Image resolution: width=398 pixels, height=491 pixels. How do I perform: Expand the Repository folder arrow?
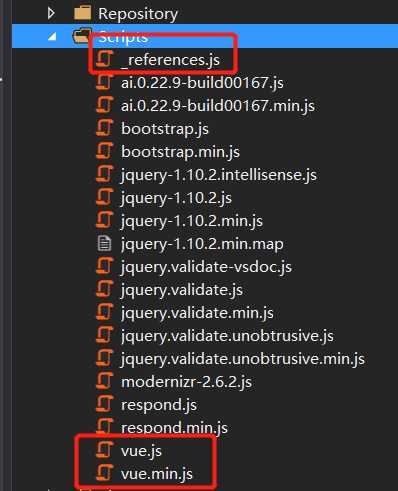click(51, 13)
